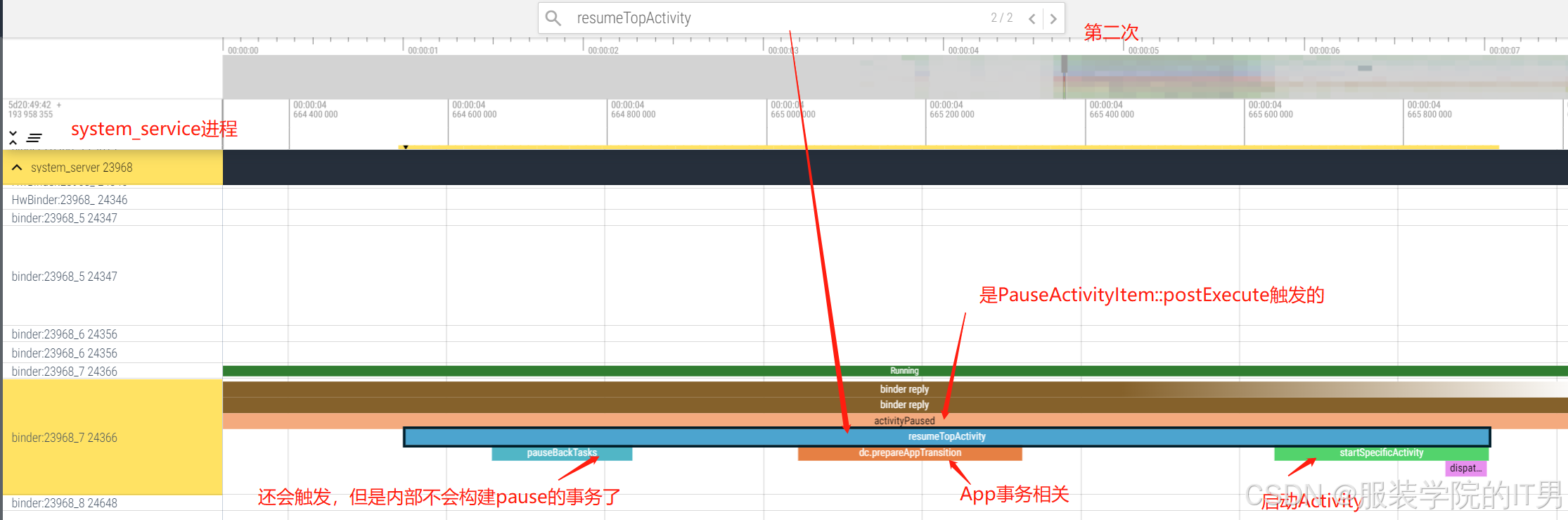Click the 00:00:02 overview time marker
Screen dimensions: 1568x520
pos(603,51)
